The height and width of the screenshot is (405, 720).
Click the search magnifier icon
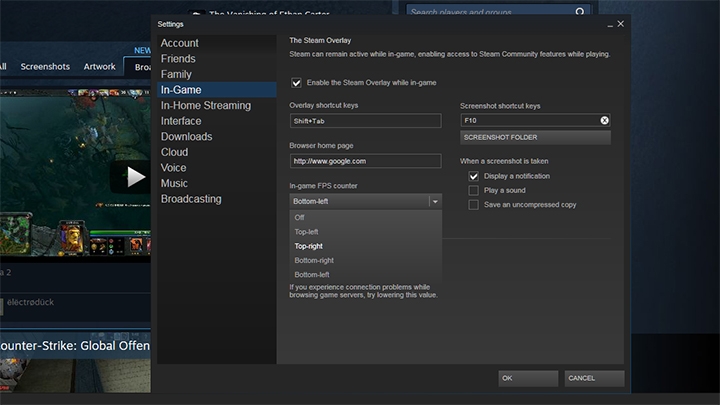(x=580, y=13)
